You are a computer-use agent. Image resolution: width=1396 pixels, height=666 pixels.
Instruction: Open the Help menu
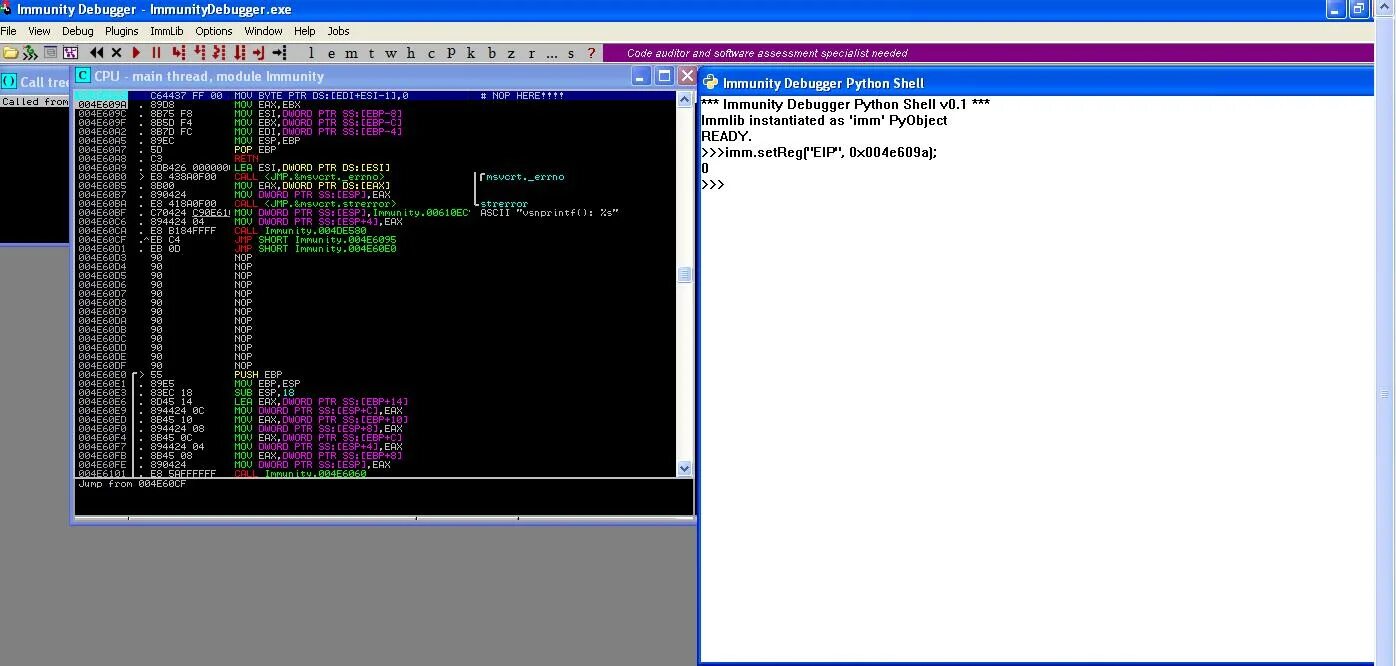[305, 31]
